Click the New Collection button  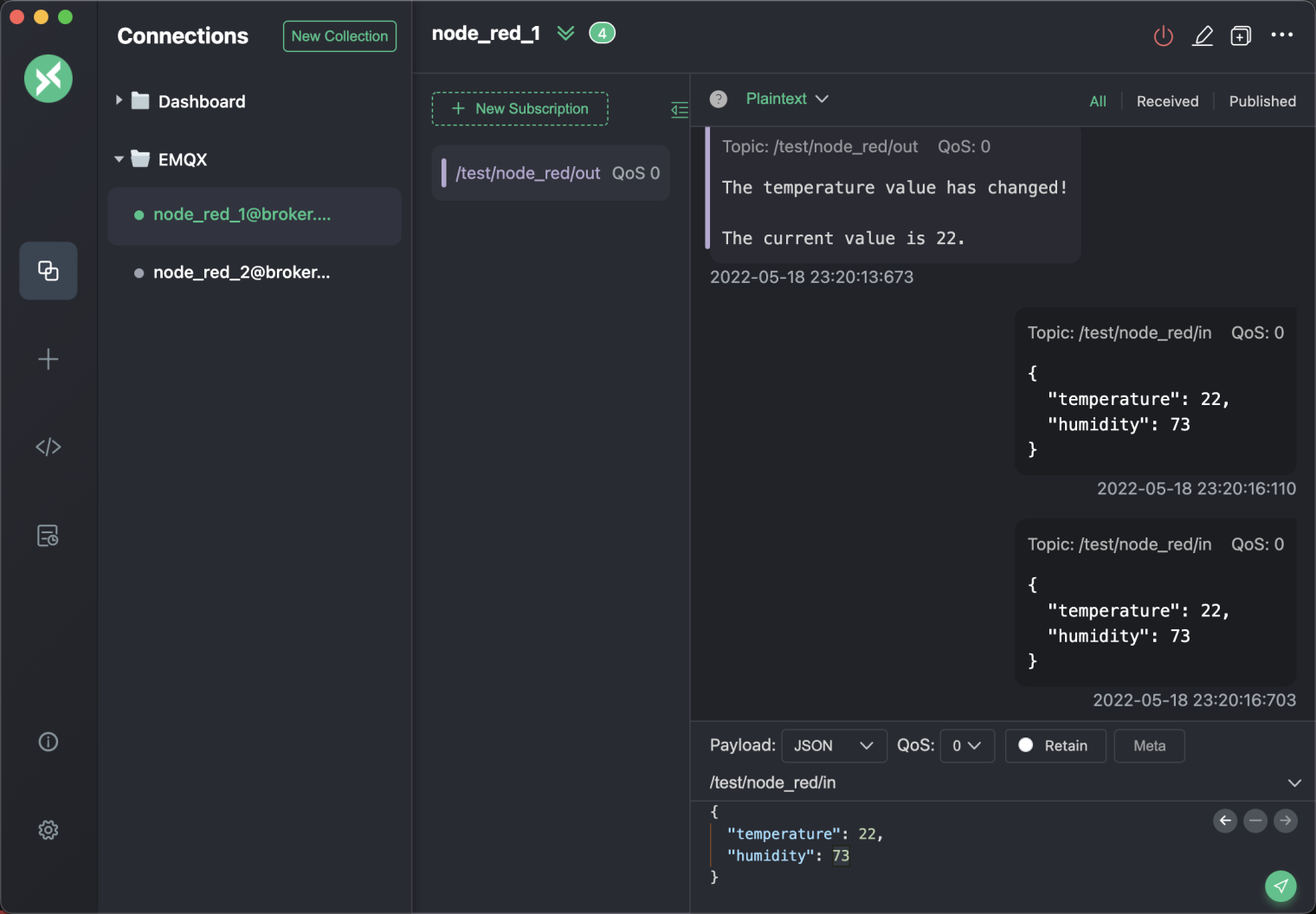339,36
